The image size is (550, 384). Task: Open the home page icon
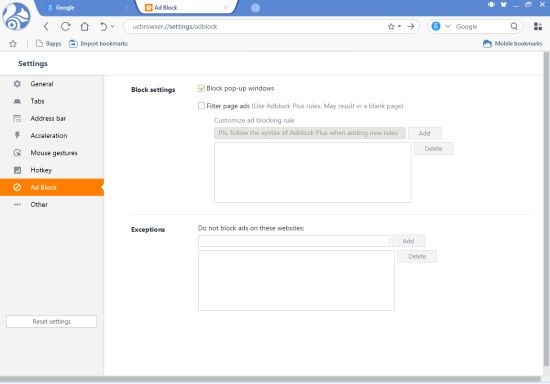coord(85,26)
